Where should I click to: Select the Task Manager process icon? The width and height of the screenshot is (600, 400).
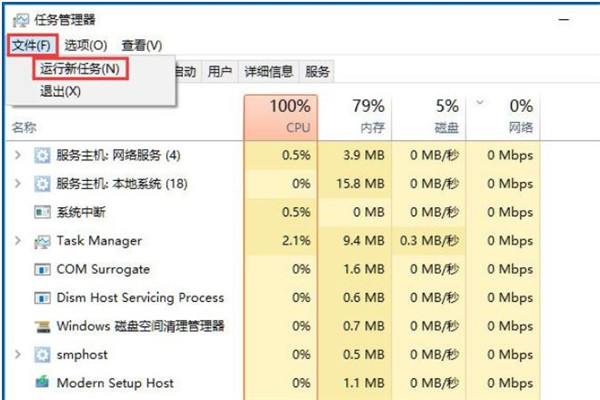42,241
